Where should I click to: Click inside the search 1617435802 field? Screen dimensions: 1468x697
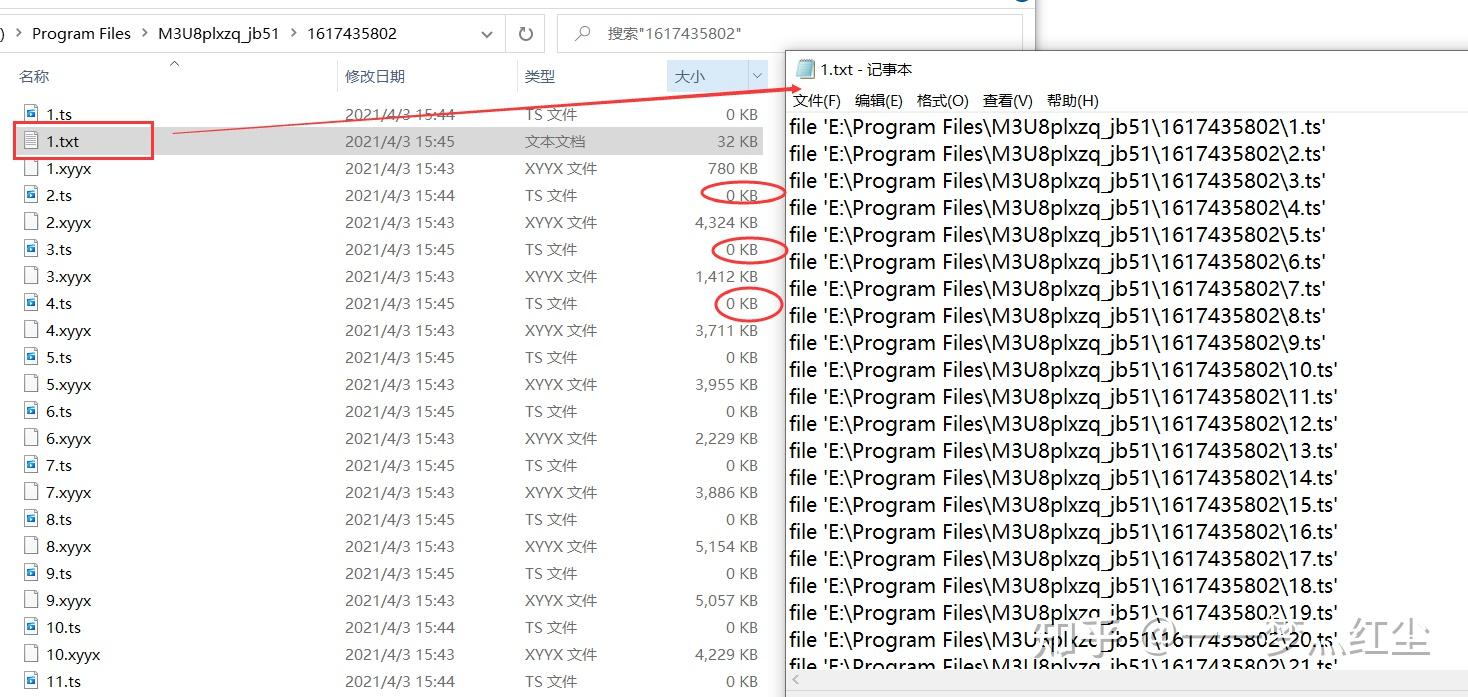[680, 33]
